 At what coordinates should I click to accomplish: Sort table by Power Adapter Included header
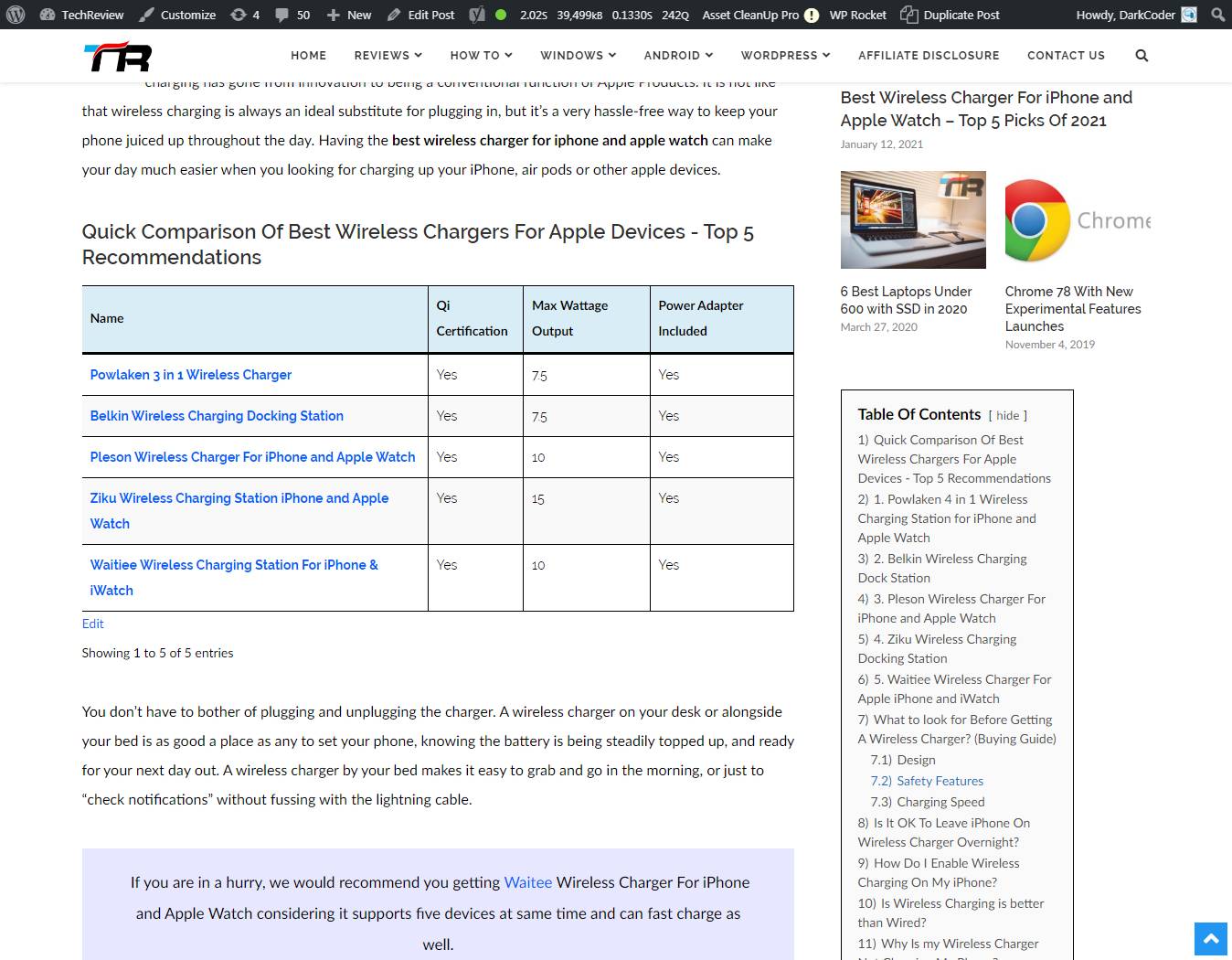click(x=722, y=319)
